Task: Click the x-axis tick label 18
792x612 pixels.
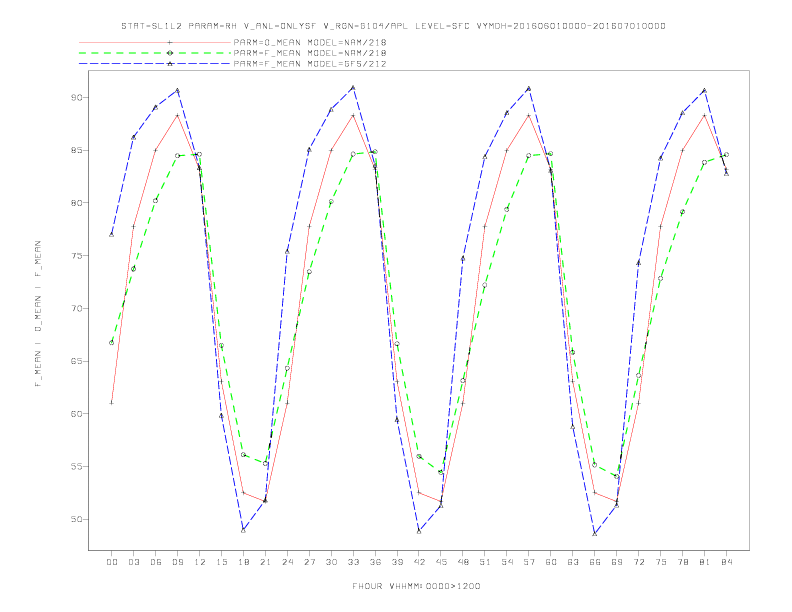Action: pos(243,562)
